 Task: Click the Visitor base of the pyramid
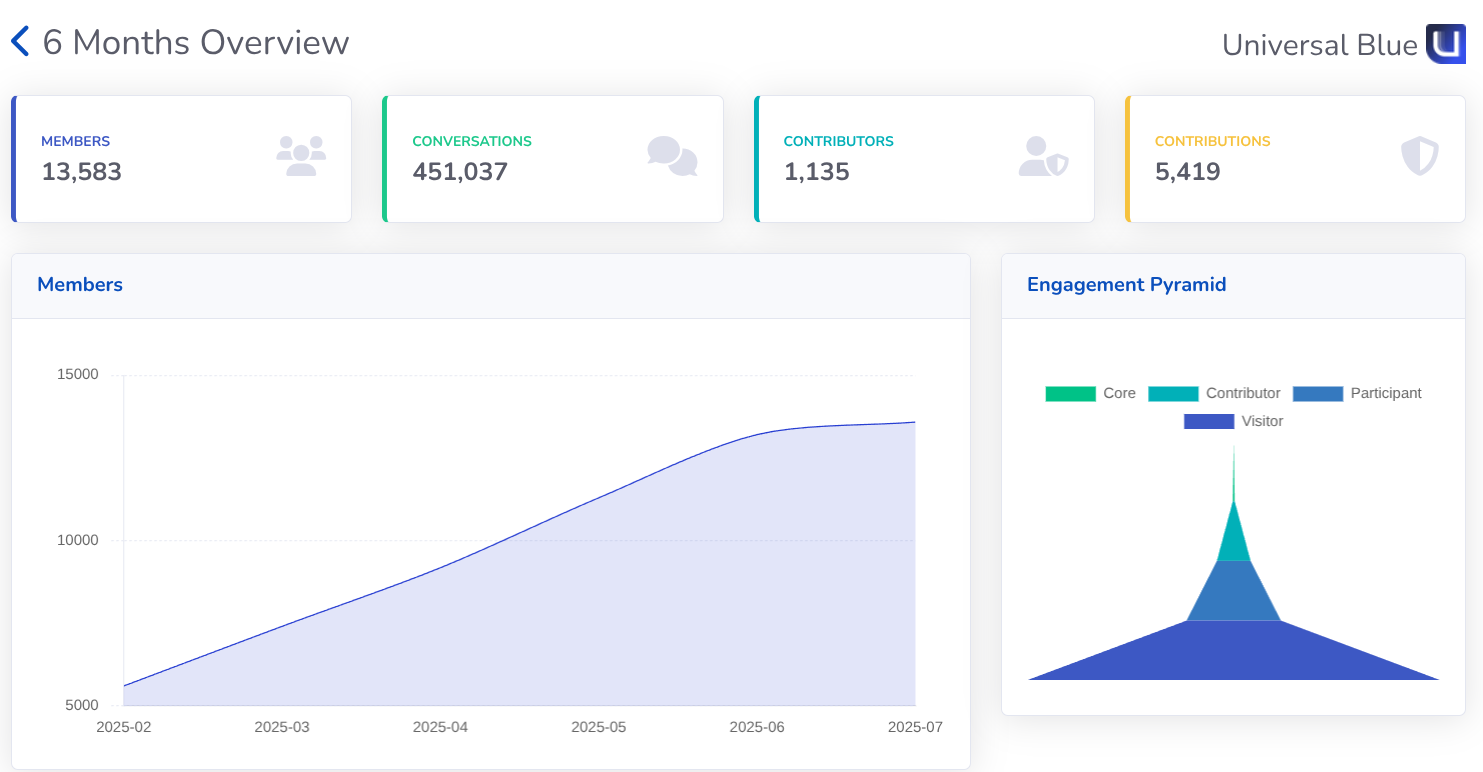(1233, 655)
